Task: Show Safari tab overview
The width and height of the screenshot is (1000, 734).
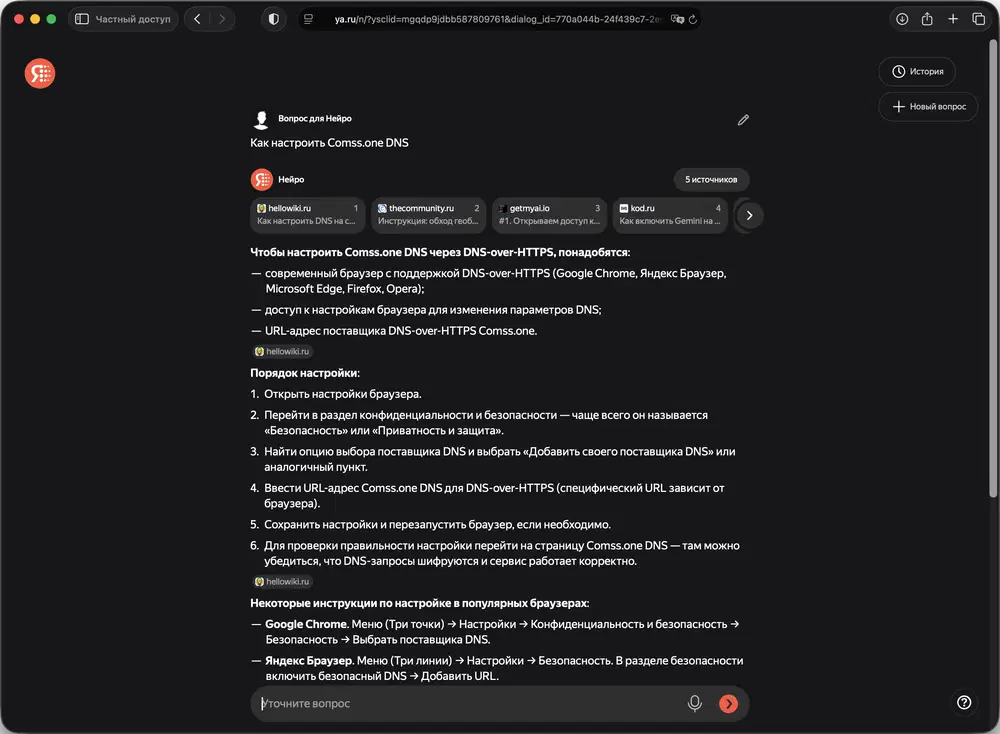Action: (x=979, y=19)
